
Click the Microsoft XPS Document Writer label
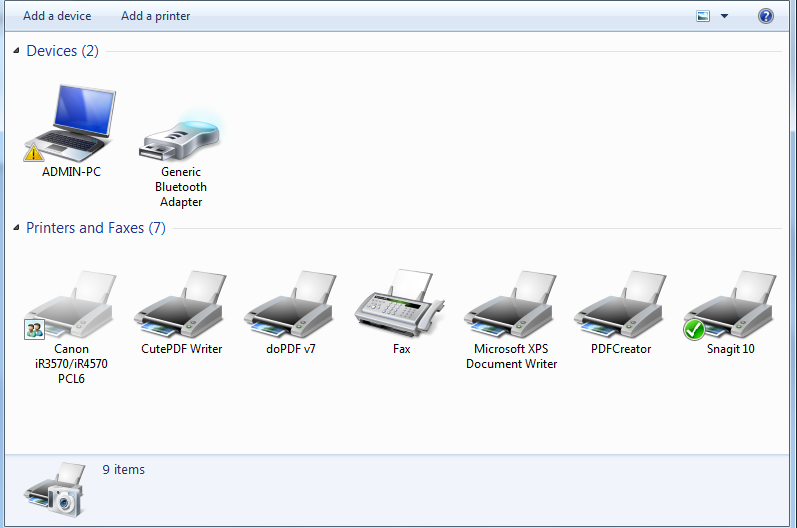coord(511,356)
